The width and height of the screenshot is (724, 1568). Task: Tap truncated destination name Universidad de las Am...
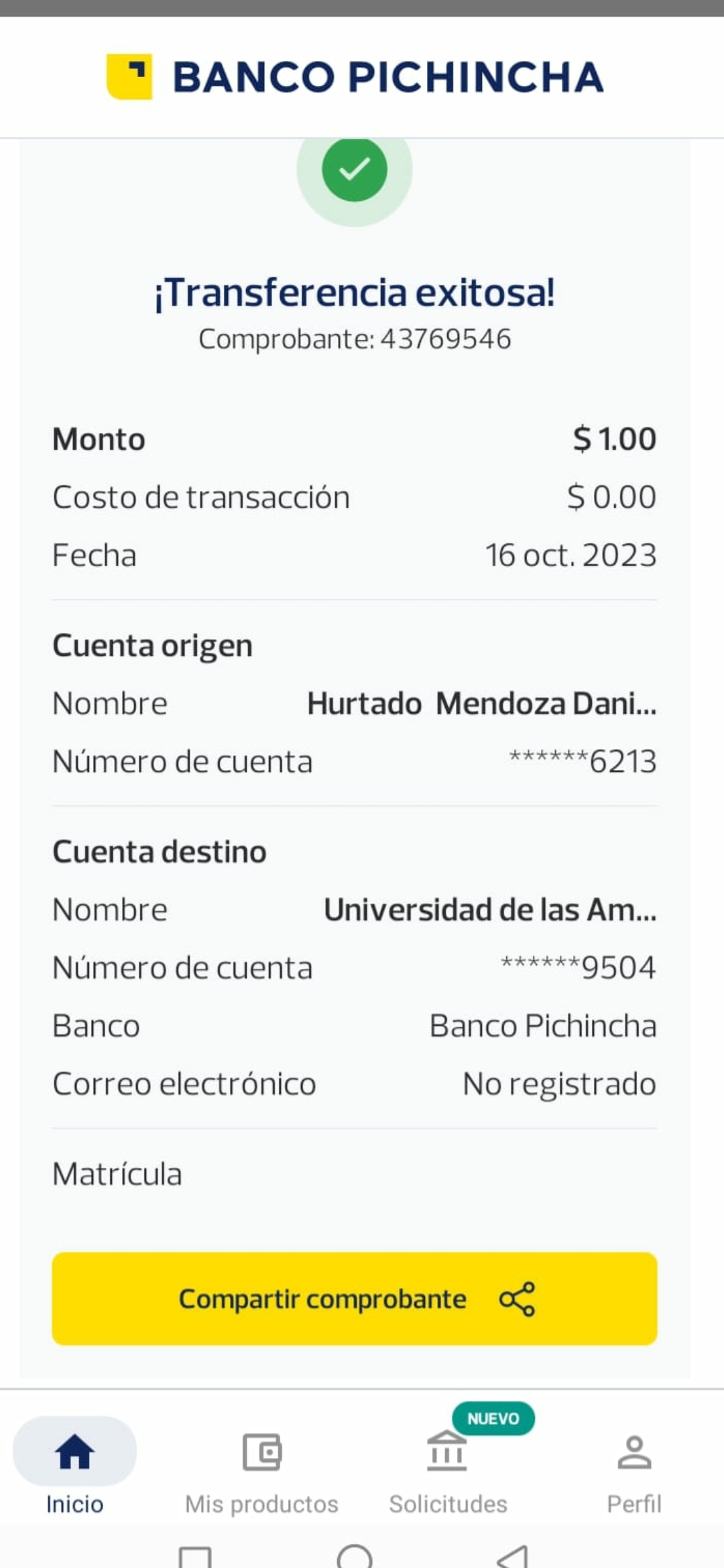coord(490,910)
